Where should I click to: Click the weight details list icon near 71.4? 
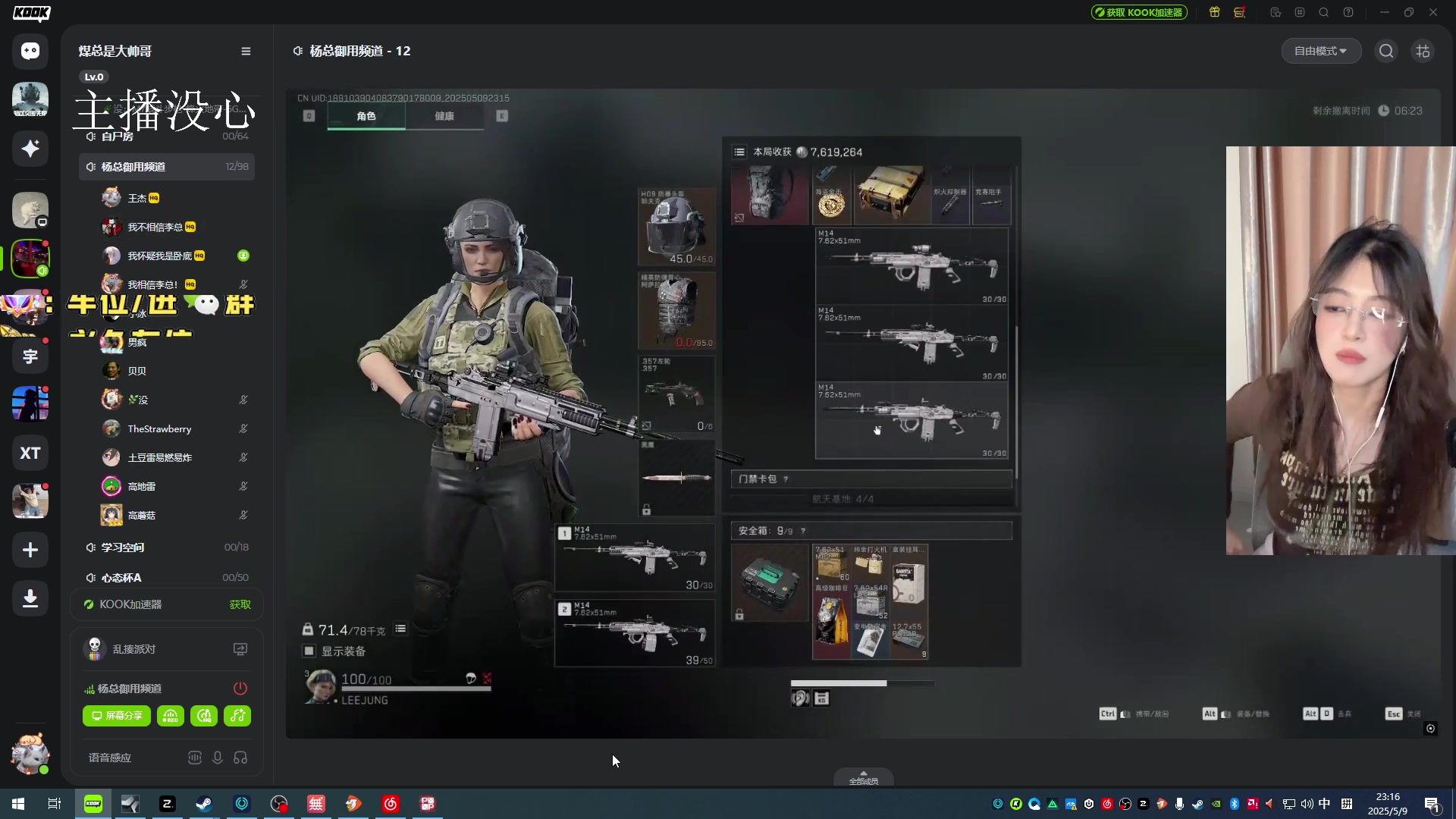point(400,629)
